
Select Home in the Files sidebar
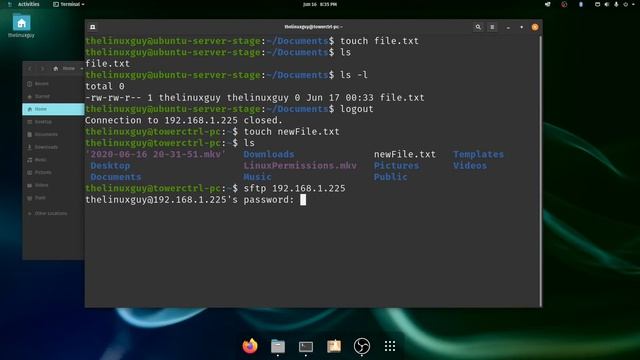pos(53,109)
